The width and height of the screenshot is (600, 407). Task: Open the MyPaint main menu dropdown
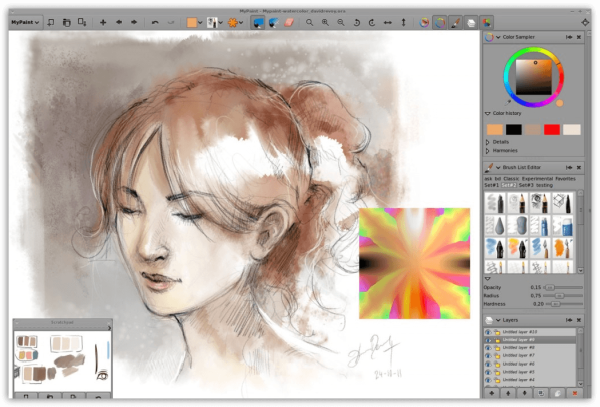click(25, 20)
